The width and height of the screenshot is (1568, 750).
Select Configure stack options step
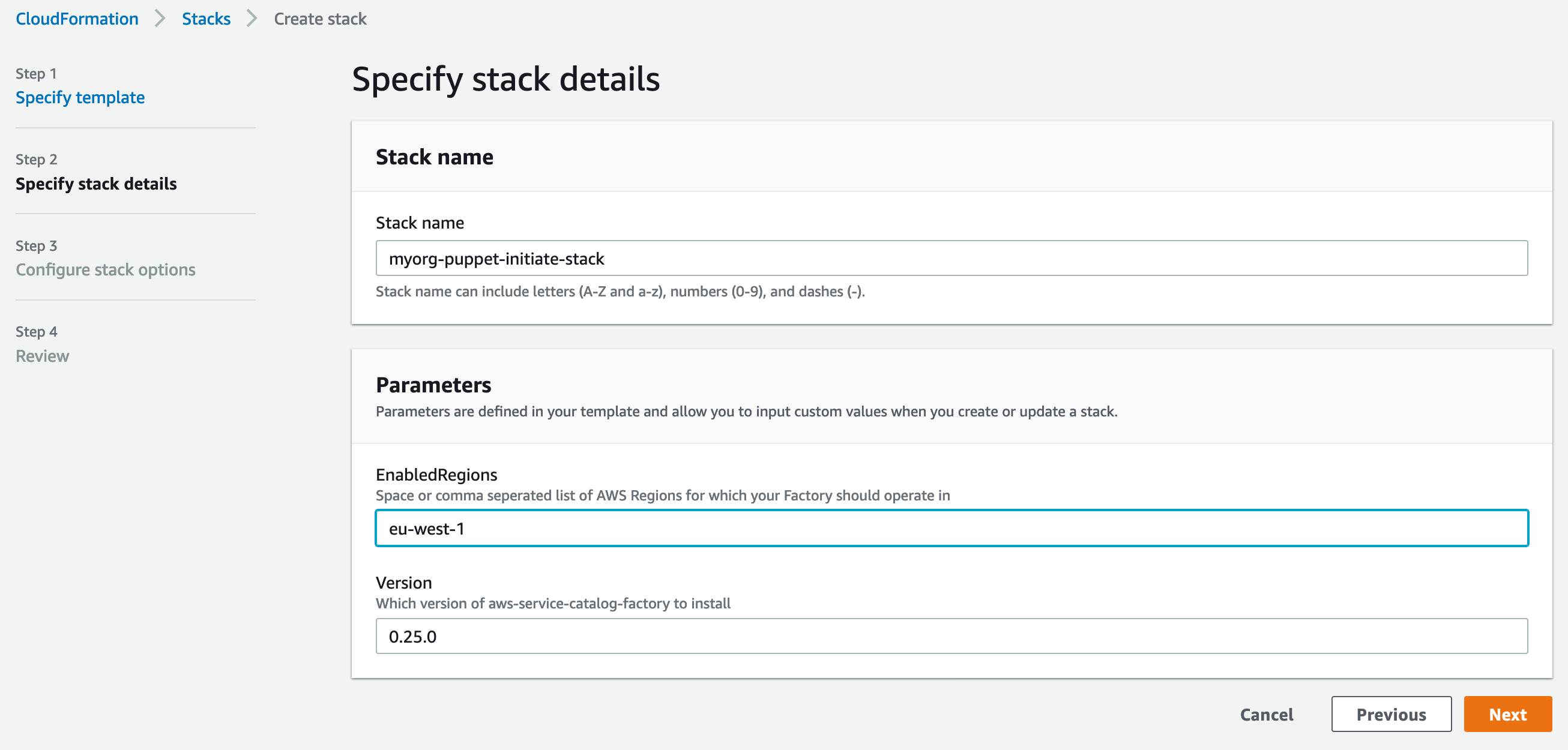tap(105, 269)
